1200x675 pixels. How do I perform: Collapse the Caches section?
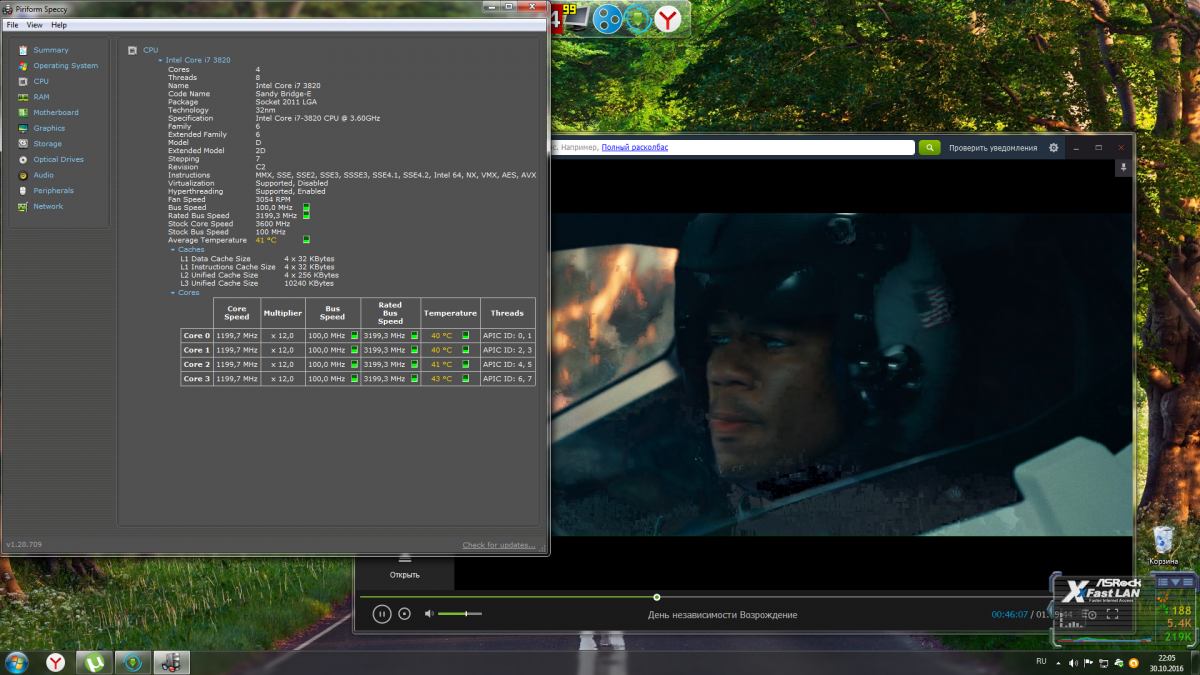coord(173,250)
